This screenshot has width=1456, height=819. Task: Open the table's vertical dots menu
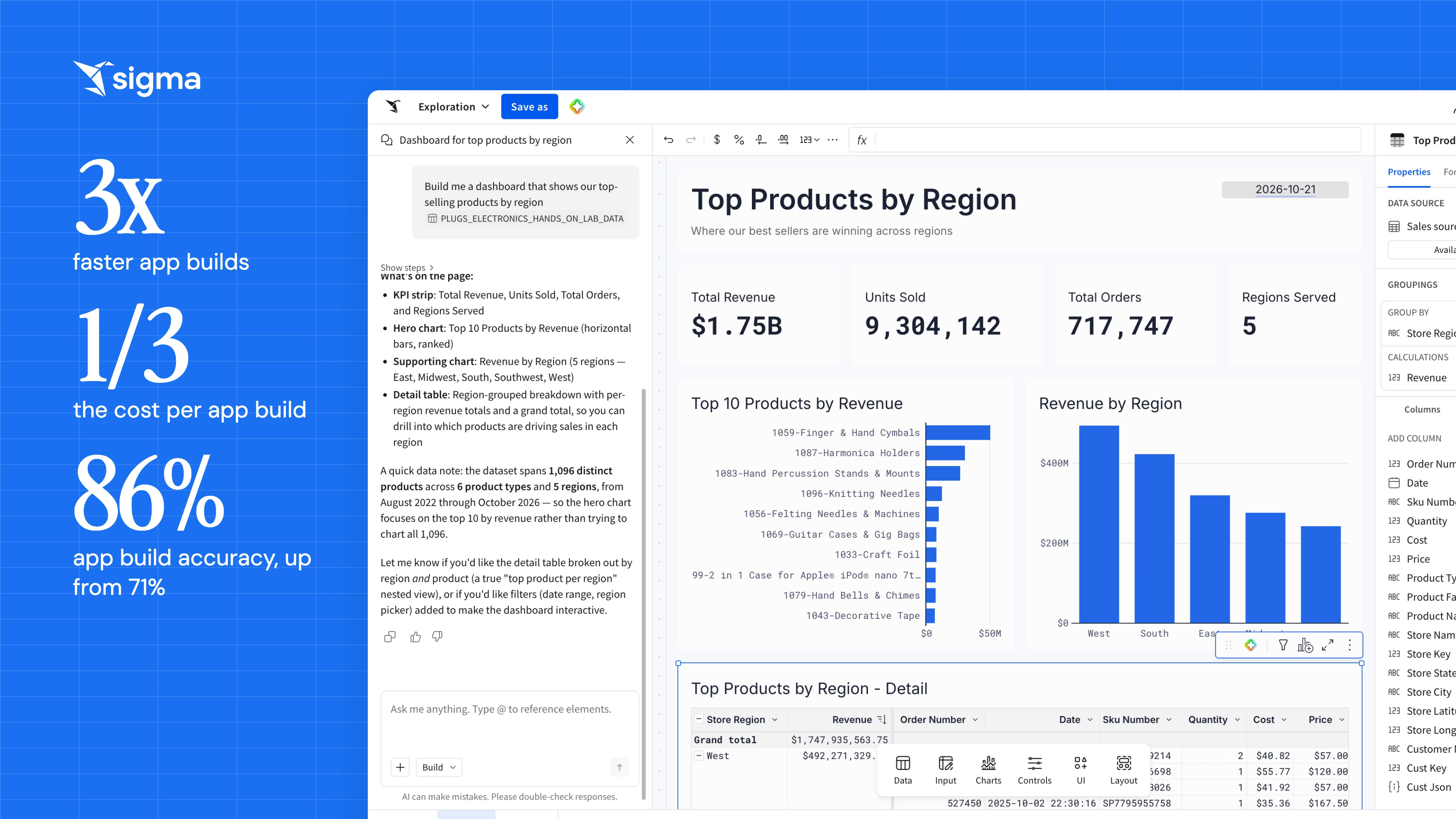[x=1350, y=645]
